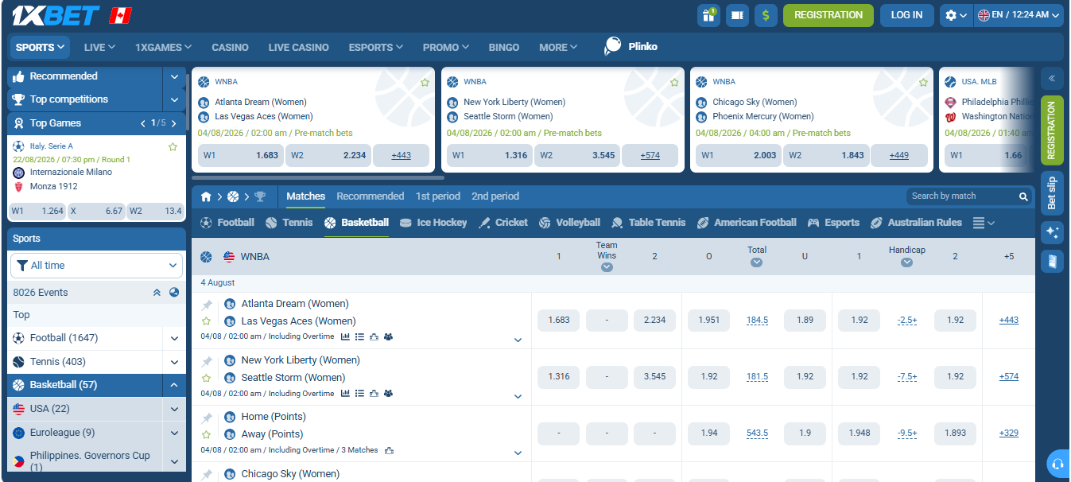This screenshot has height=482, width=1071.
Task: Bet W1 1.683 on Atlanta Dream card
Action: click(240, 156)
